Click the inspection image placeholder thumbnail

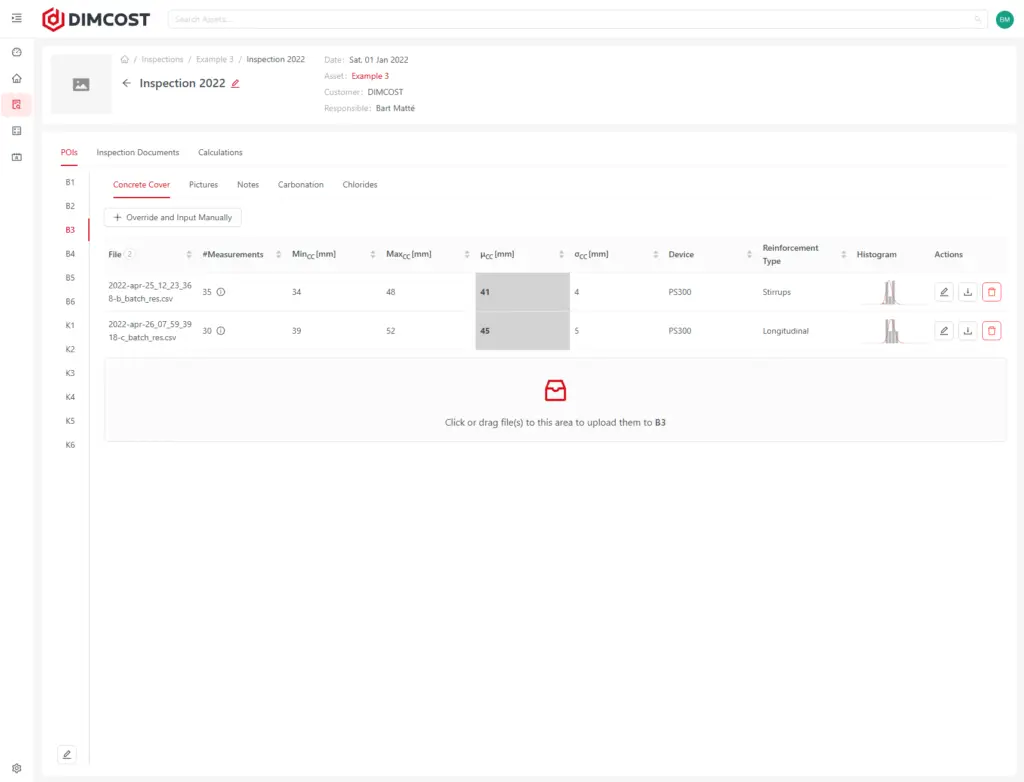click(81, 84)
